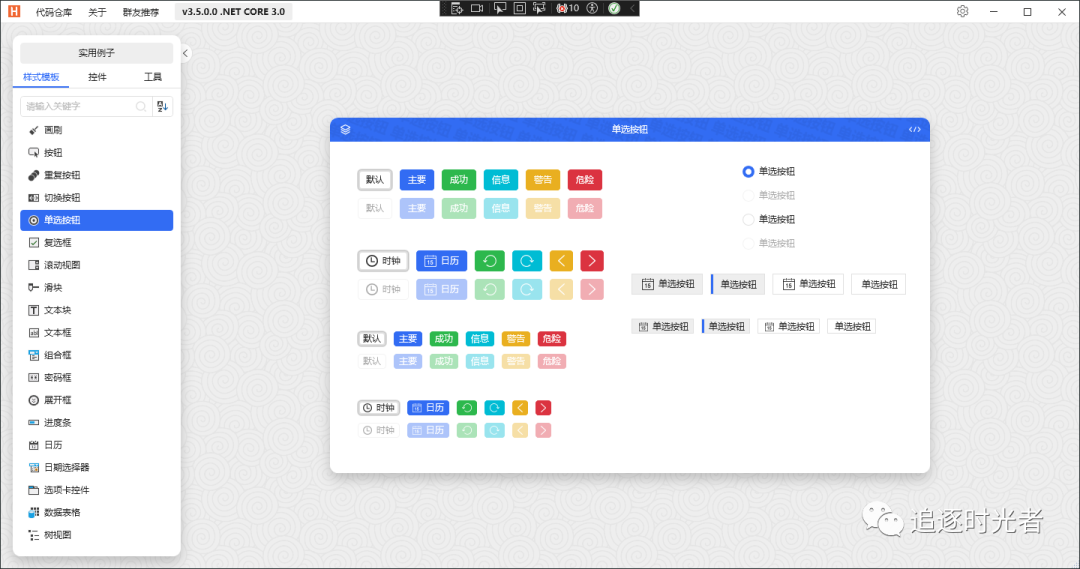Open the 组合框 combo box sample
1080x569 pixels.
coord(96,355)
